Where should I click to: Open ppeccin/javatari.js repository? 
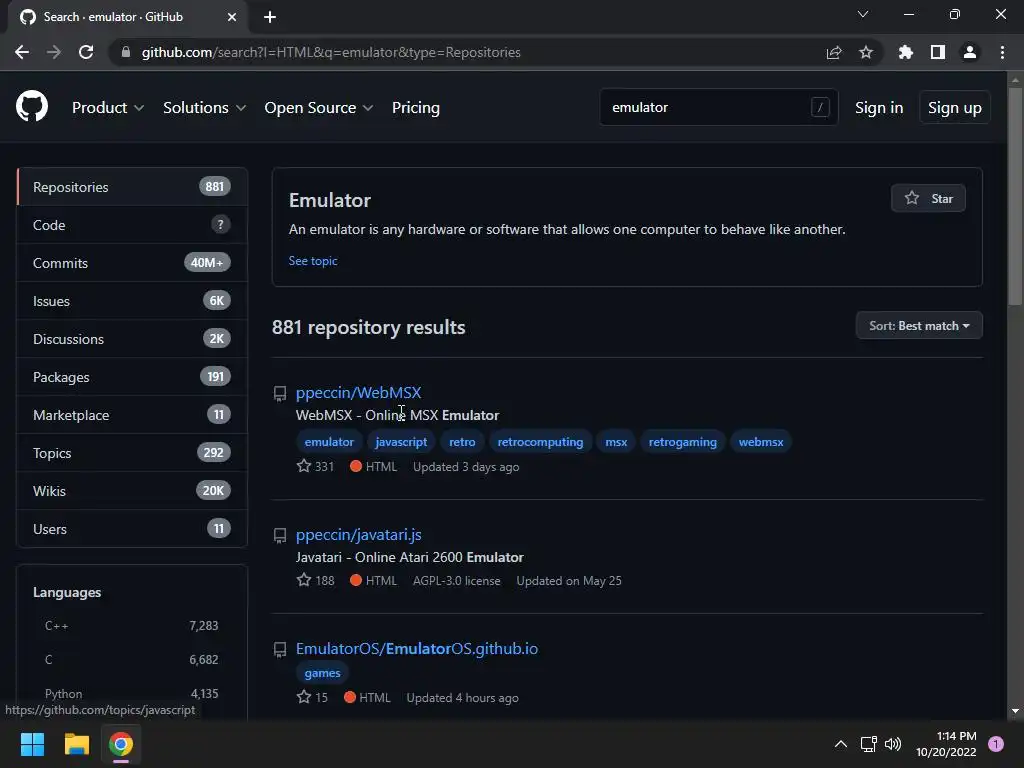pos(359,535)
